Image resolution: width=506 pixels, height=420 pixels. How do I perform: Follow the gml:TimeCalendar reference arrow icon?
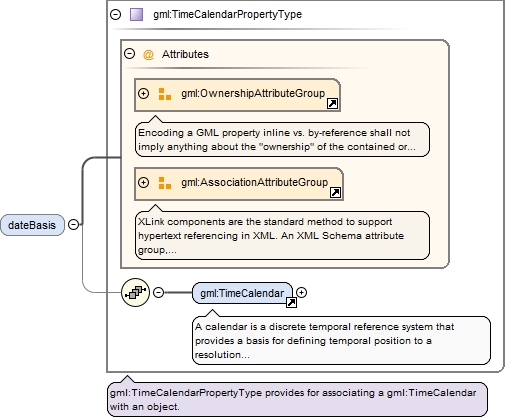point(291,302)
